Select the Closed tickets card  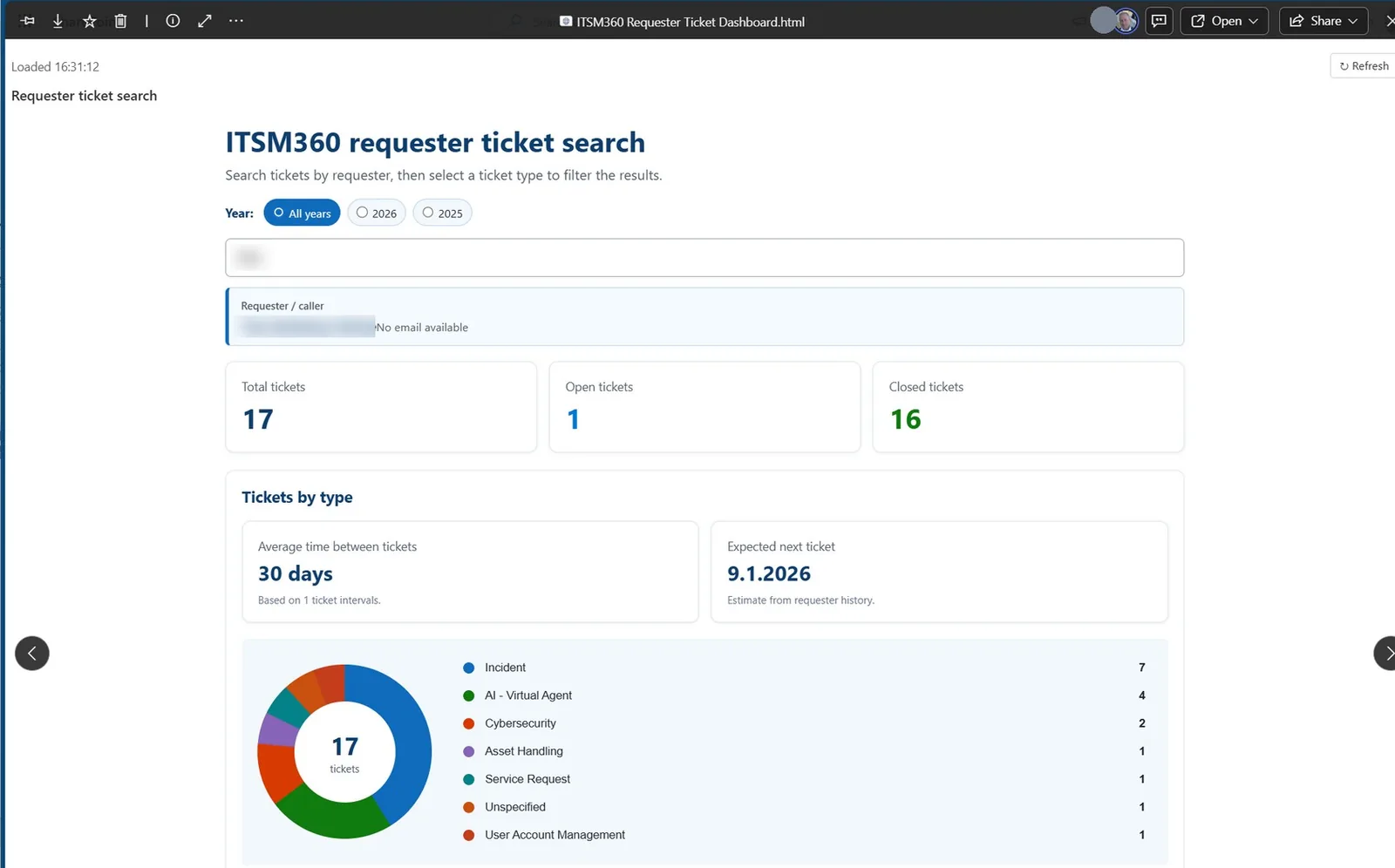tap(1028, 407)
